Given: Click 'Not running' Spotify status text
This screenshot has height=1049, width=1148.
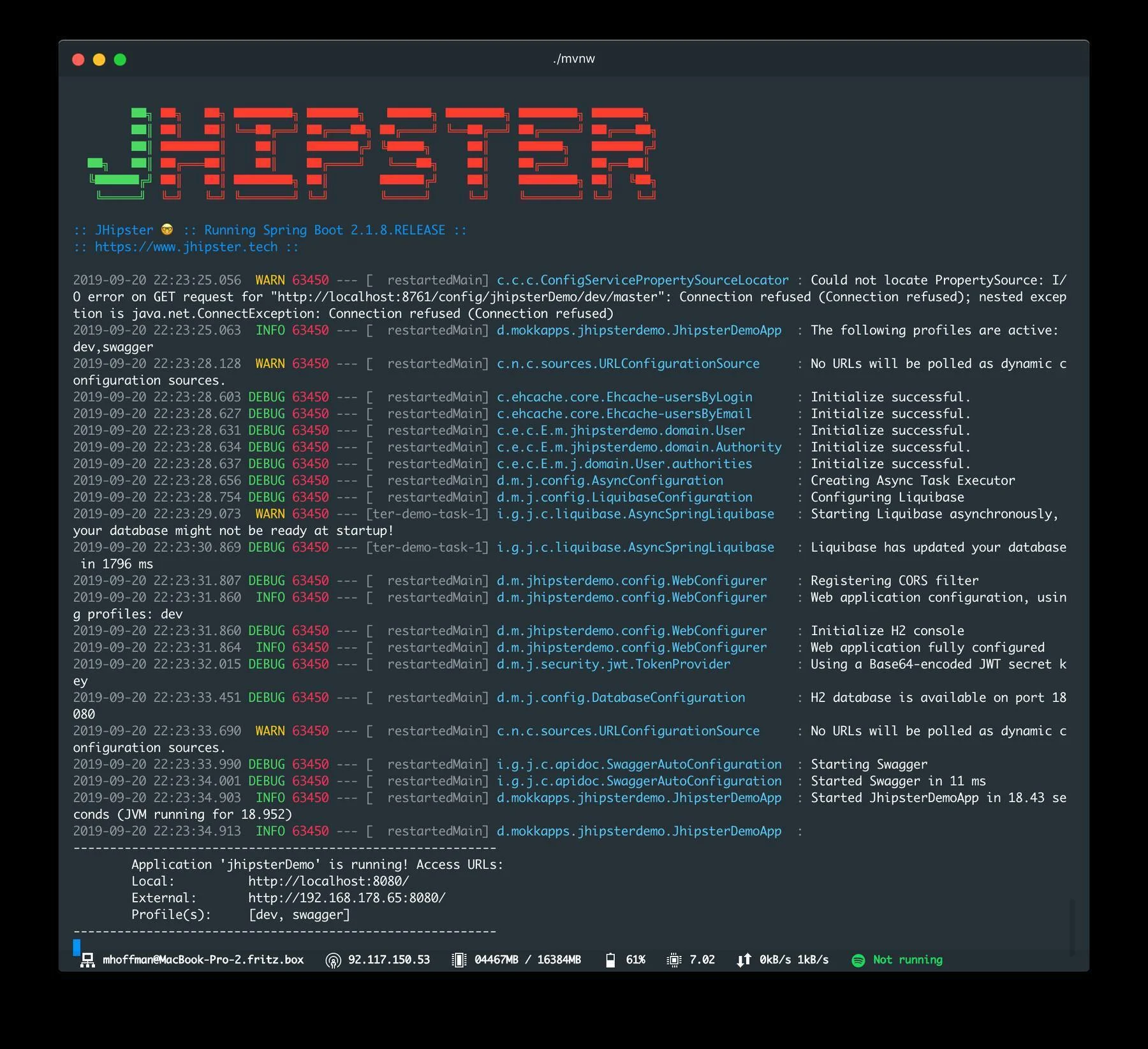Looking at the screenshot, I should [x=908, y=960].
